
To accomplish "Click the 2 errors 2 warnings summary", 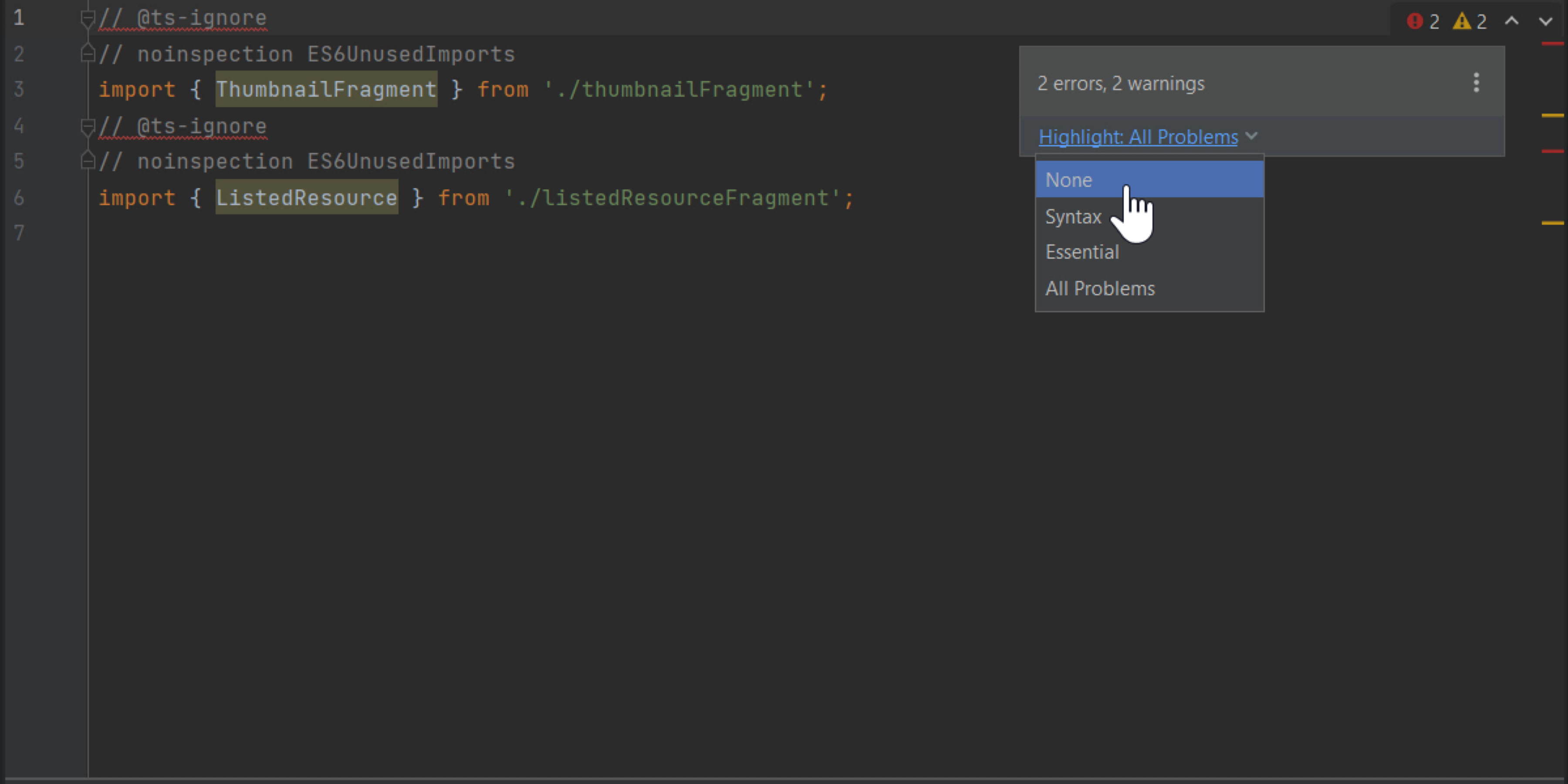I will point(1120,83).
